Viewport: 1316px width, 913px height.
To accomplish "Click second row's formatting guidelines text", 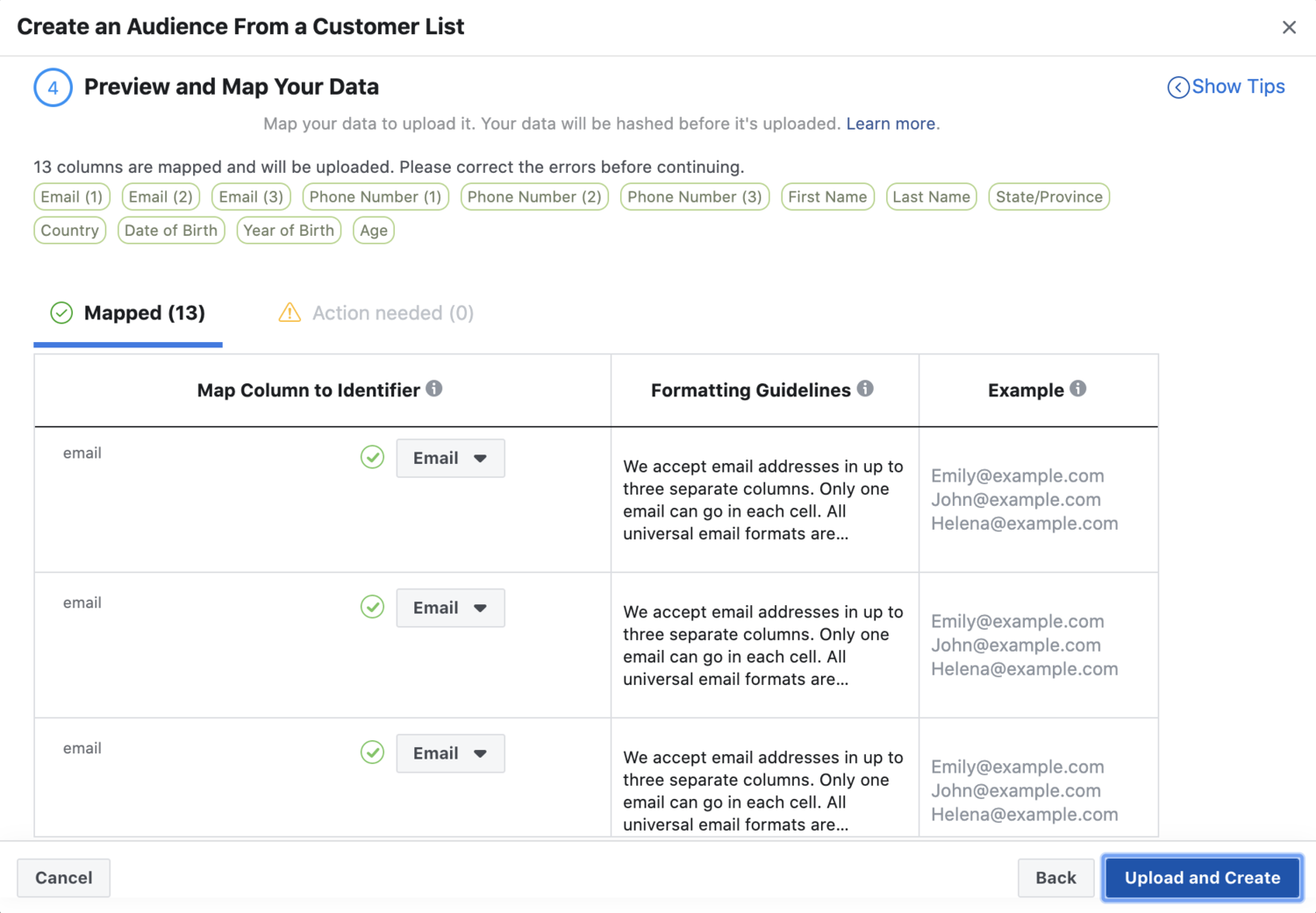I will pos(762,646).
